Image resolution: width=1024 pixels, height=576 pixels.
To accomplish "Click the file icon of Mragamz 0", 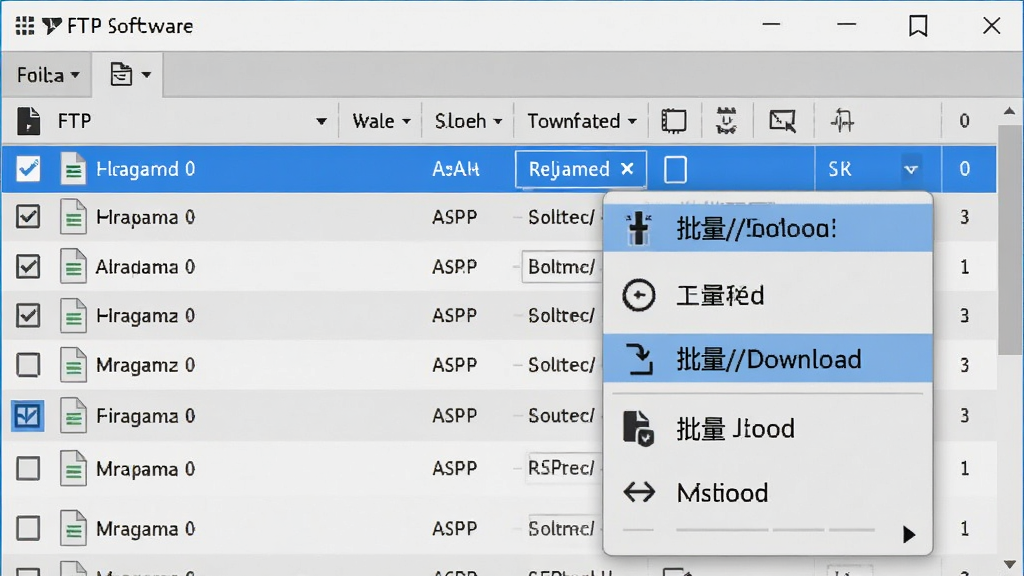I will pos(73,364).
